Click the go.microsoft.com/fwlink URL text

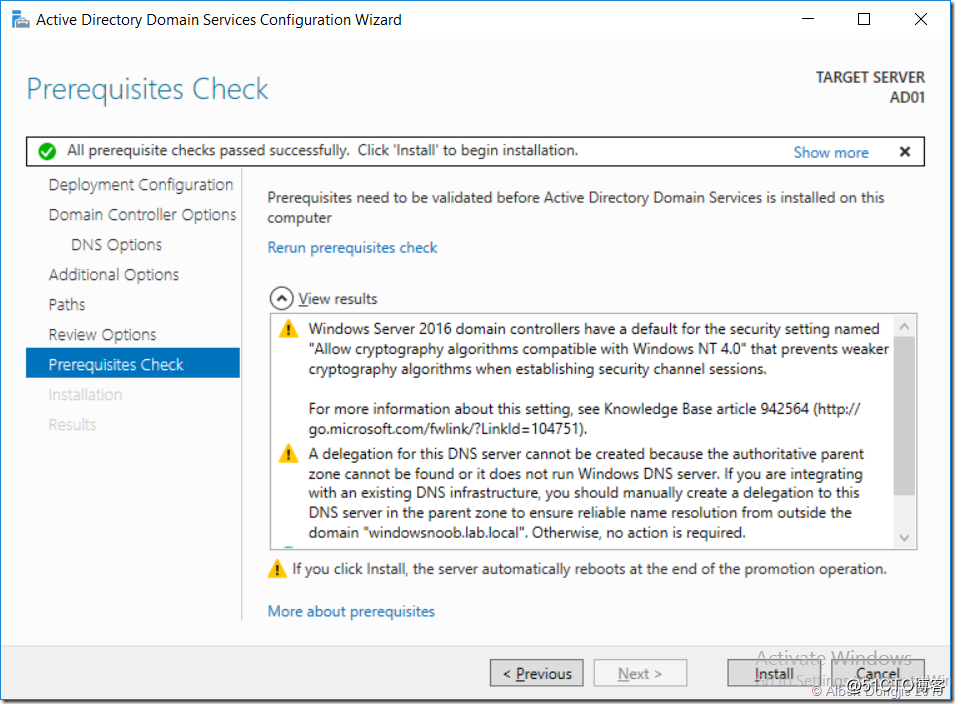click(446, 429)
